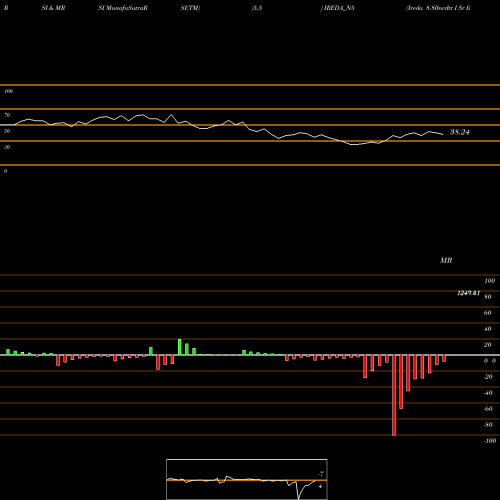Image resolution: width=500 pixels, height=500 pixels.
Task: Click the '20' label on the MR axis
Action: [488, 345]
